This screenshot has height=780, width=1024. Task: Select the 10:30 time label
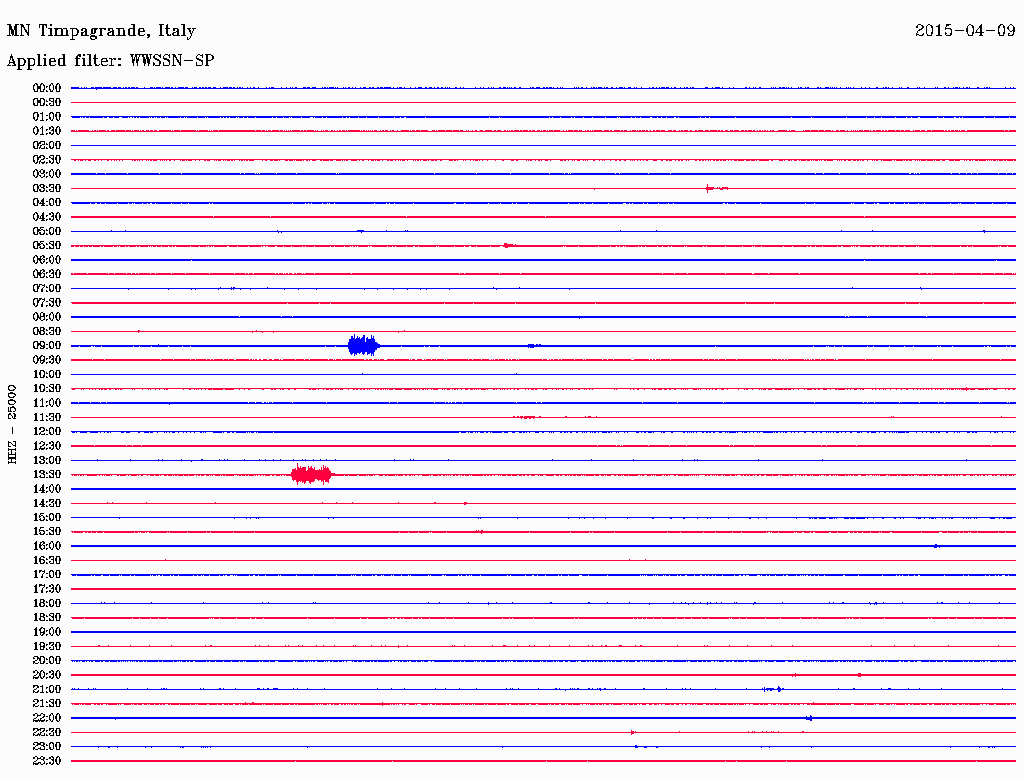tap(46, 389)
